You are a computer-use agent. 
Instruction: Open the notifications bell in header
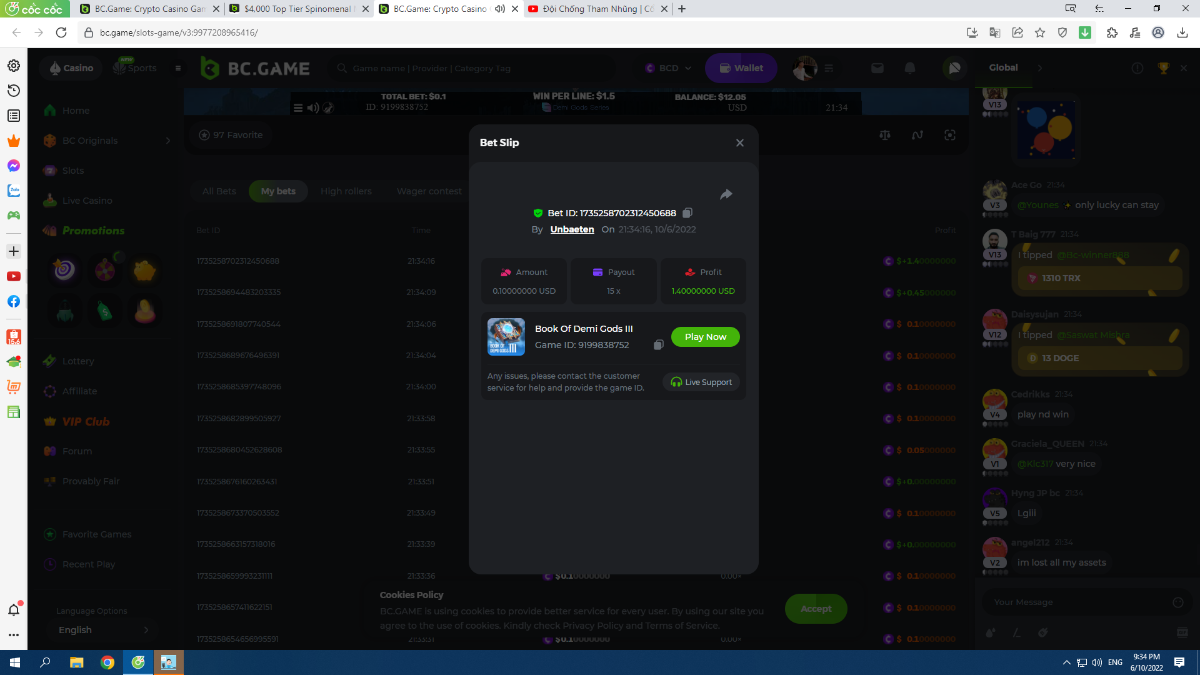pos(910,68)
